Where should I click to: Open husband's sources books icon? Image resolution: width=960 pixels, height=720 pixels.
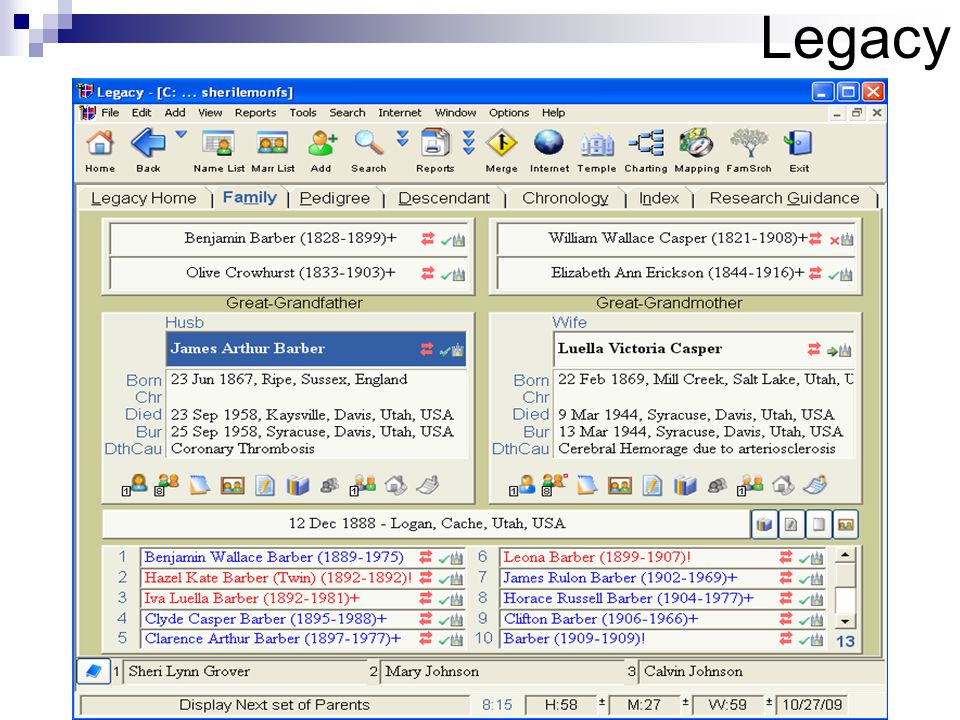(x=297, y=486)
